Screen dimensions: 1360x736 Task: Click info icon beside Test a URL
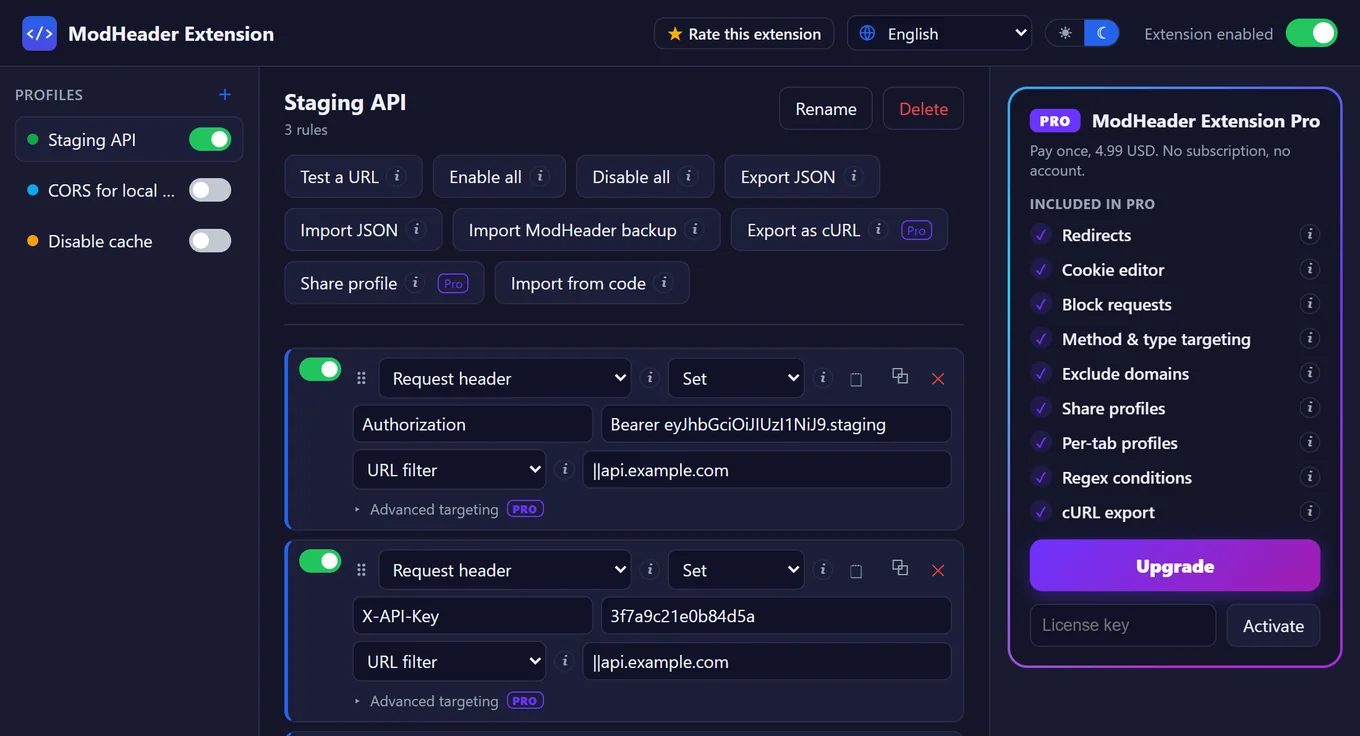[397, 176]
